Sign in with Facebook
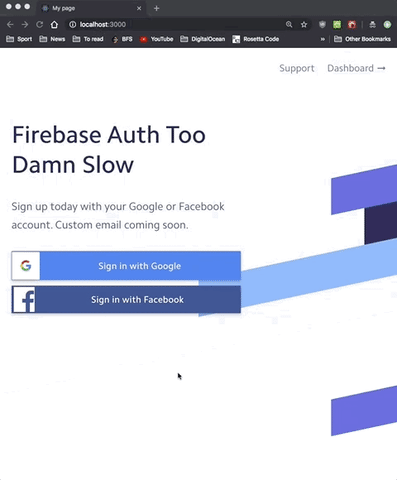This screenshot has height=480, width=397. coord(126,299)
